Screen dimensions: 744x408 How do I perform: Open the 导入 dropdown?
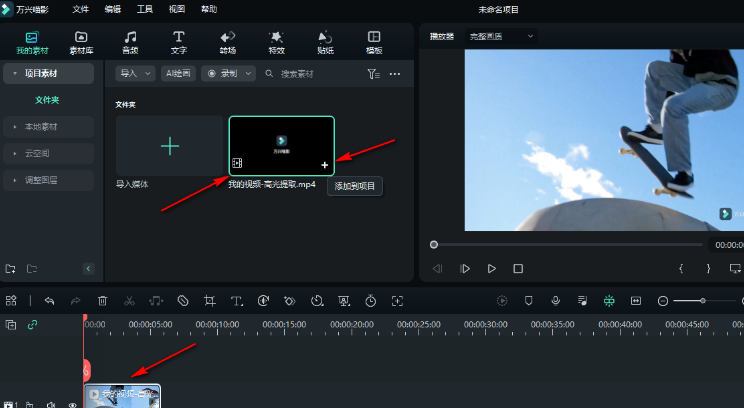tap(135, 74)
